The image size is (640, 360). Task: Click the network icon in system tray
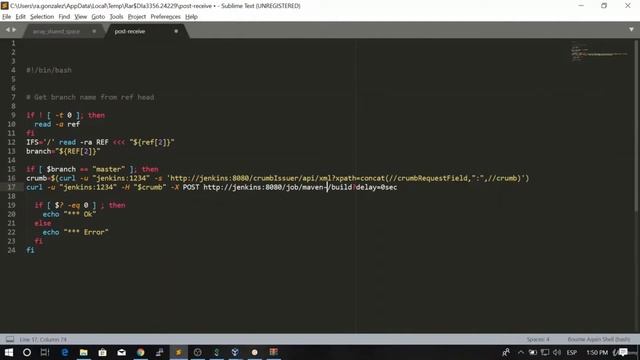click(x=545, y=352)
